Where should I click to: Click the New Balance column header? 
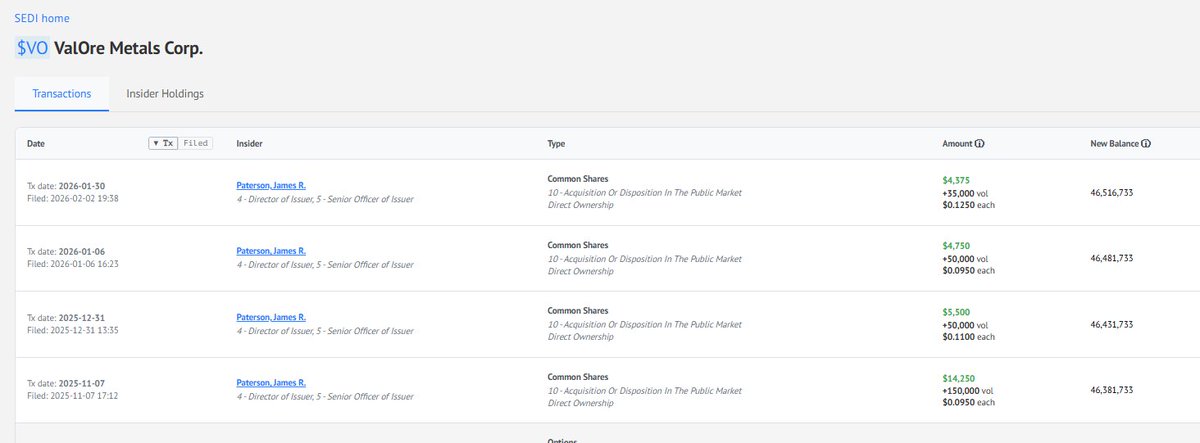point(1114,144)
